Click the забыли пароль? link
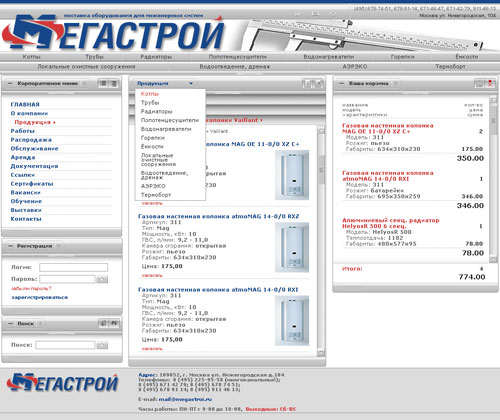The height and width of the screenshot is (420, 500). tap(31, 289)
